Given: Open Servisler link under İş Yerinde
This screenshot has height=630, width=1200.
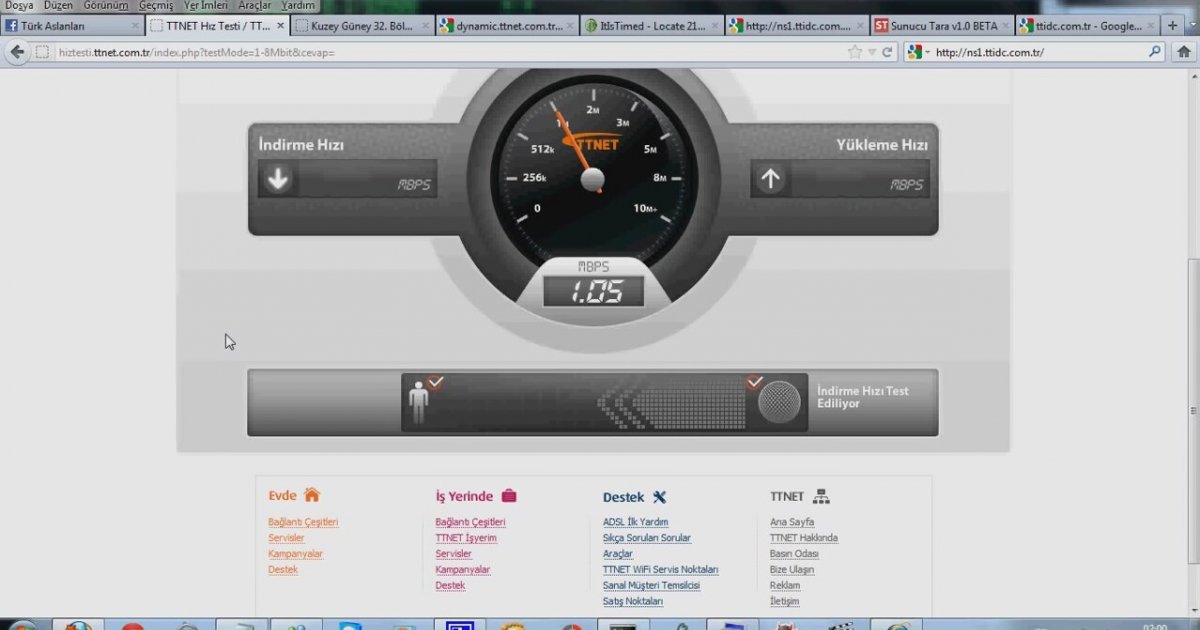Looking at the screenshot, I should click(453, 554).
